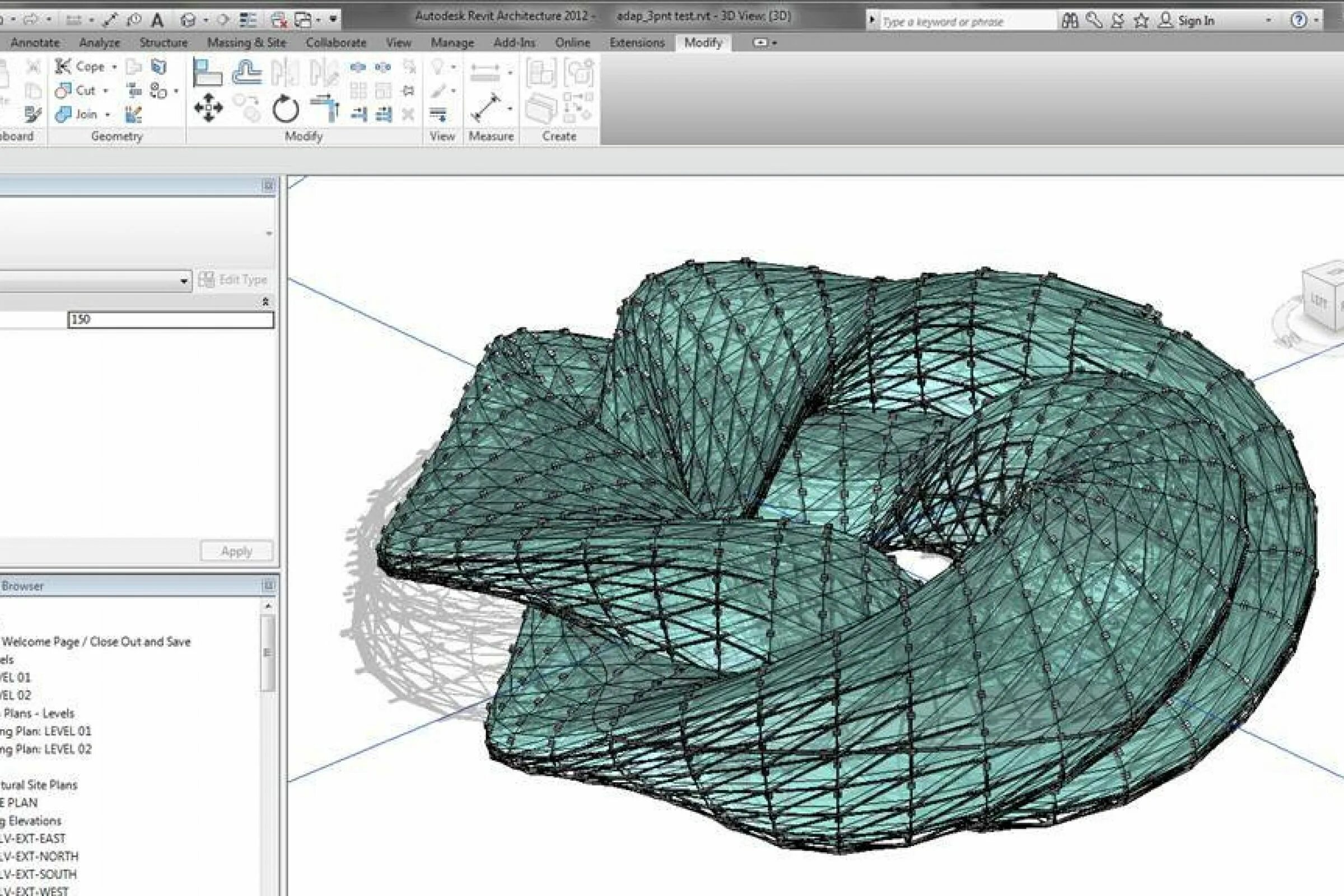1344x896 pixels.
Task: Click the Cut geometry tool
Action: coord(76,90)
